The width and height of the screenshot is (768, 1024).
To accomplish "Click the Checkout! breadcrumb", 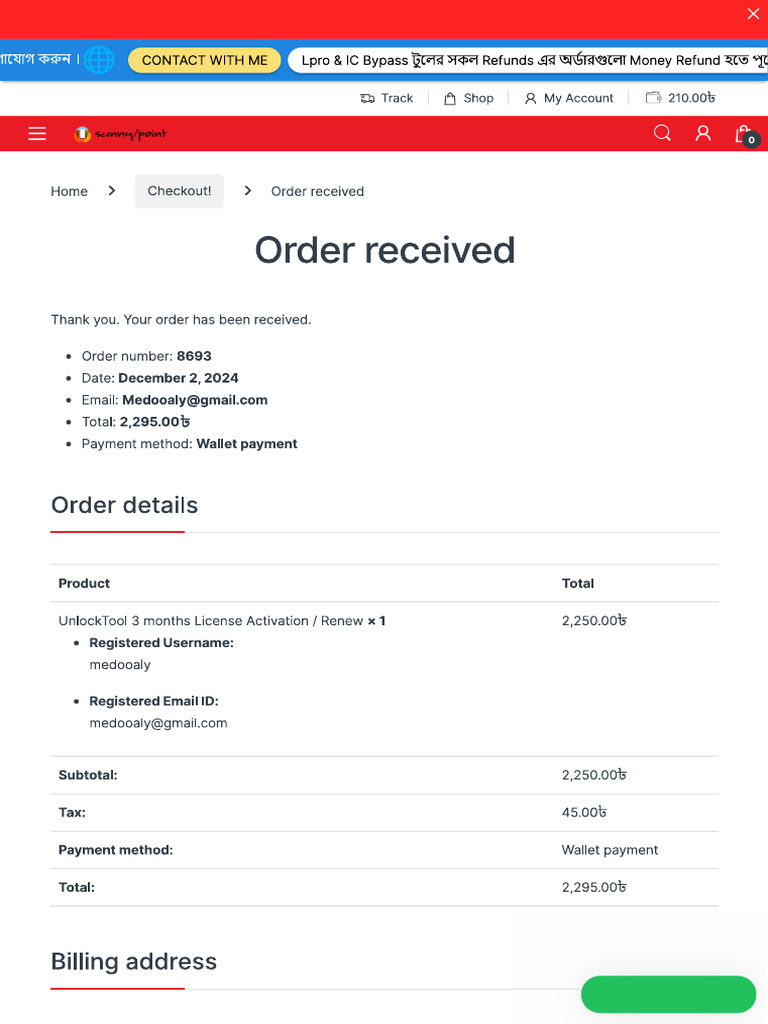I will point(179,191).
